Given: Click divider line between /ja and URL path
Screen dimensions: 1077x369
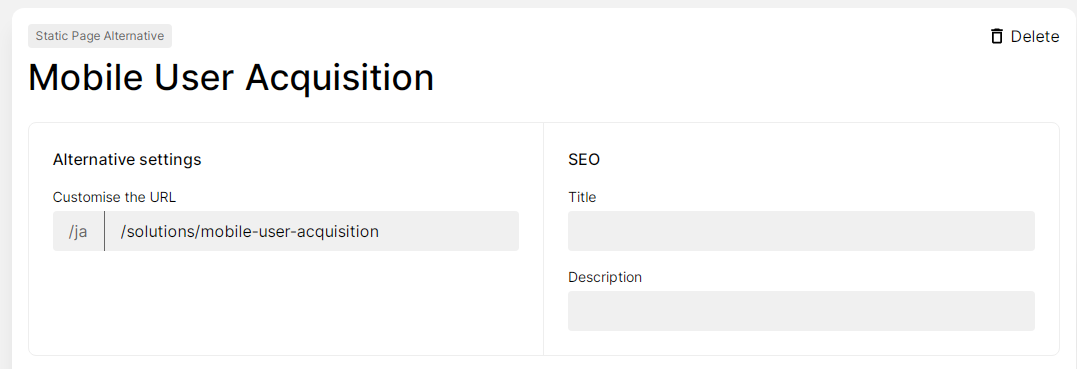Looking at the screenshot, I should pos(104,231).
